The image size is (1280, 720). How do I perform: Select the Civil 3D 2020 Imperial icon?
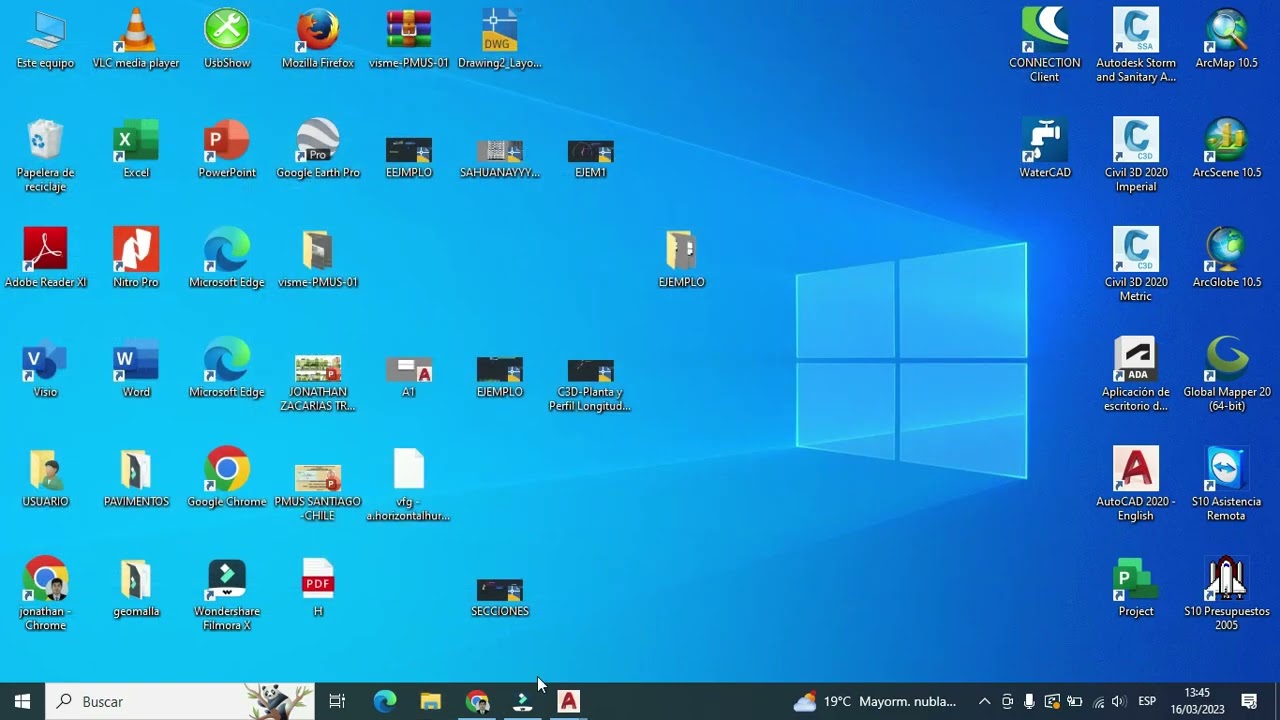(1136, 155)
